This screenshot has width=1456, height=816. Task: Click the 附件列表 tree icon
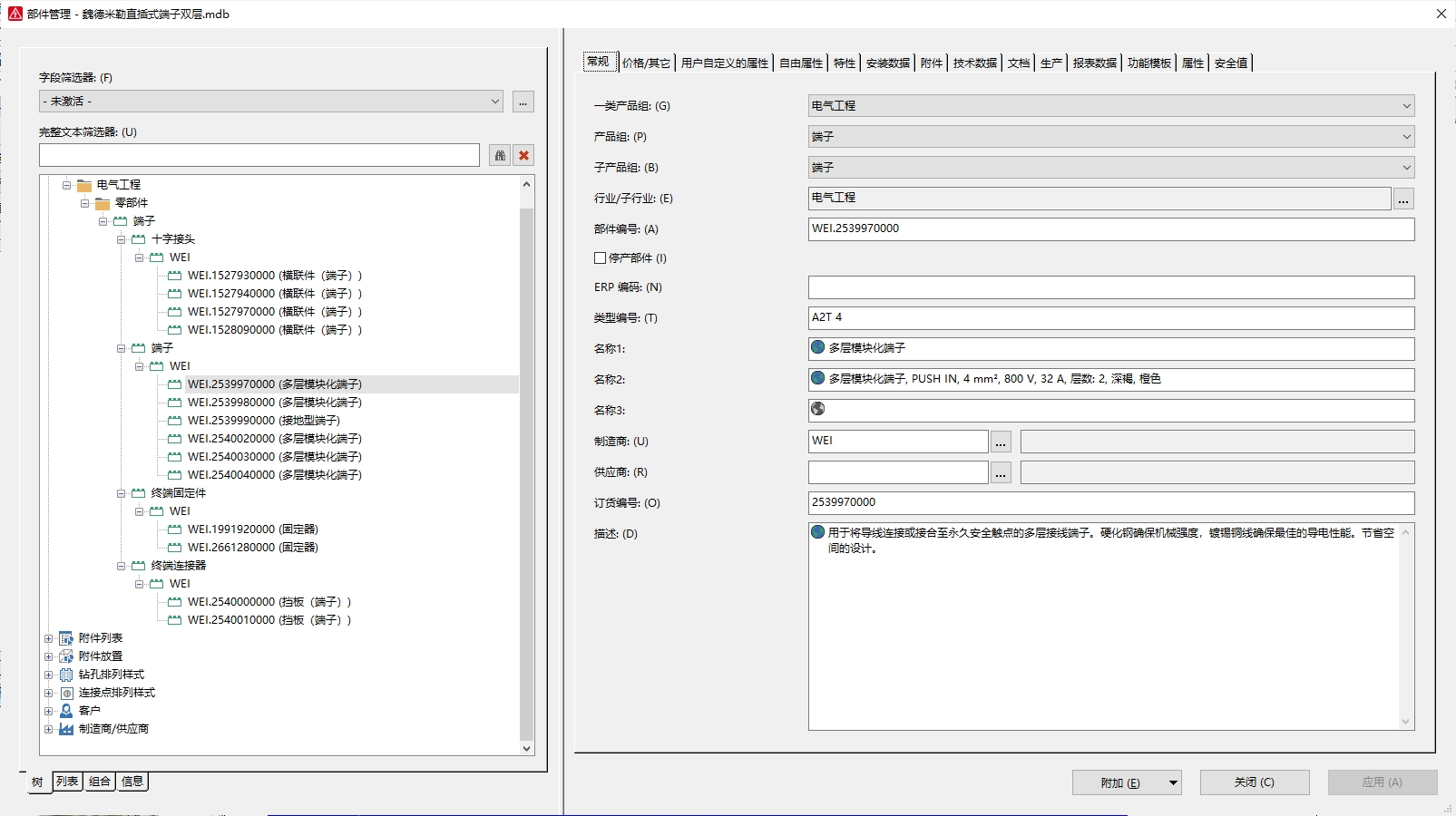coord(66,638)
